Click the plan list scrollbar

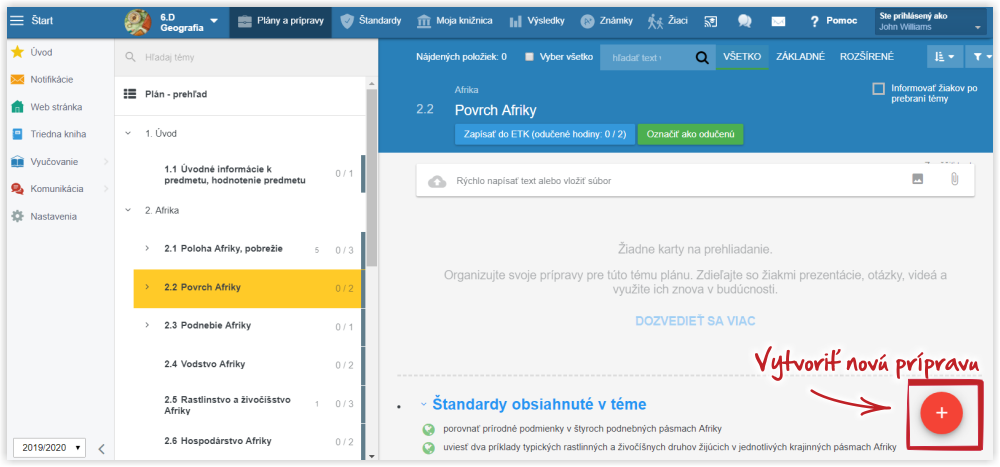pyautogui.click(x=372, y=179)
